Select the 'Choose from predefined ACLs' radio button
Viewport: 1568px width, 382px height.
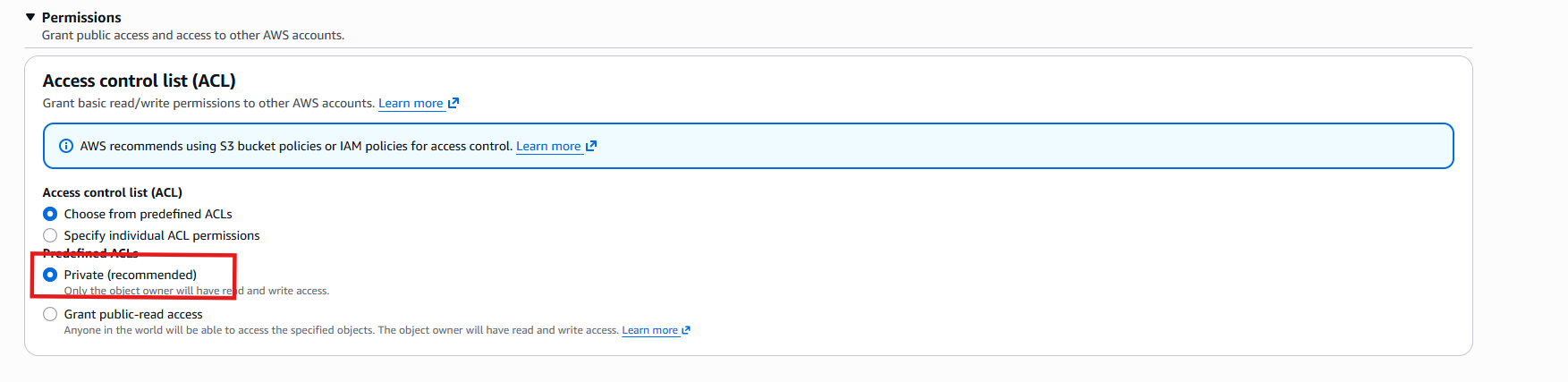(x=50, y=214)
